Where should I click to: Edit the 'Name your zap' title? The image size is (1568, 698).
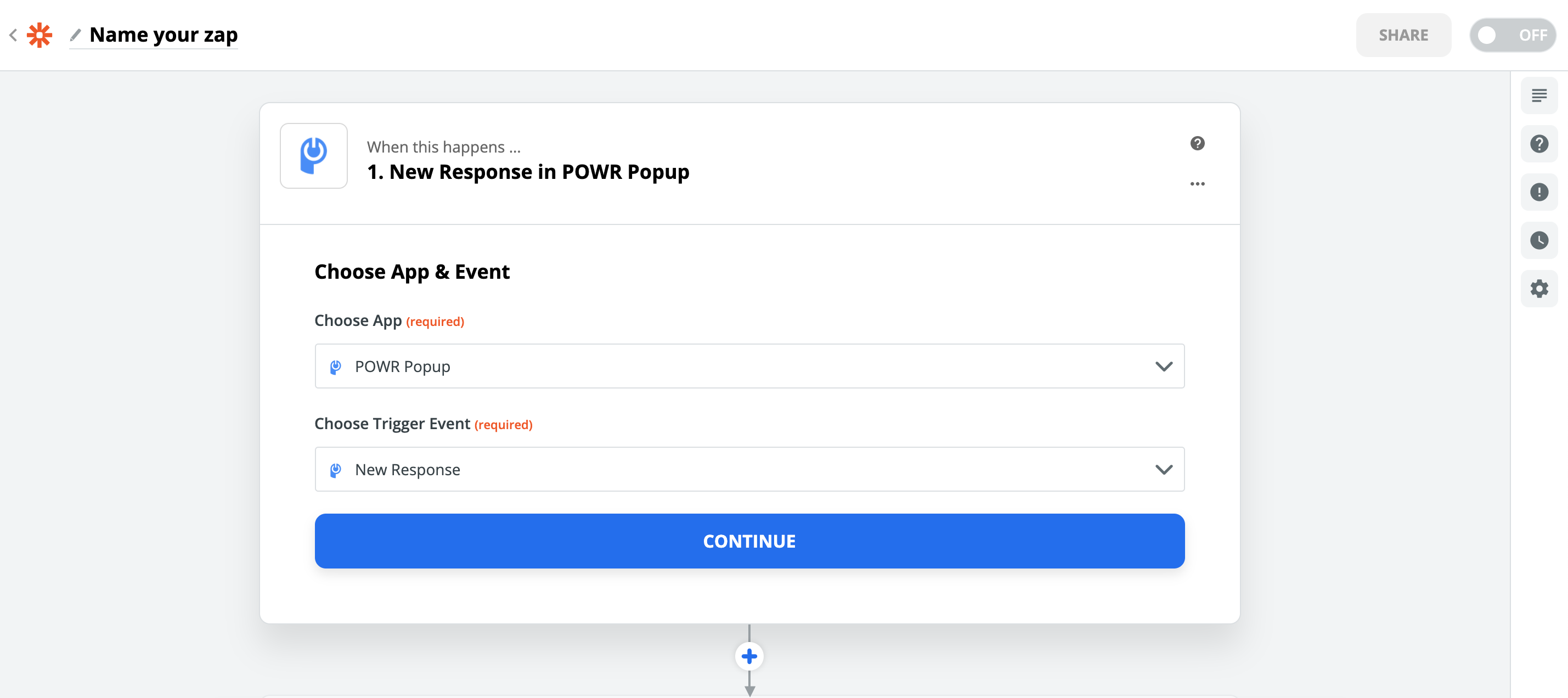click(163, 35)
